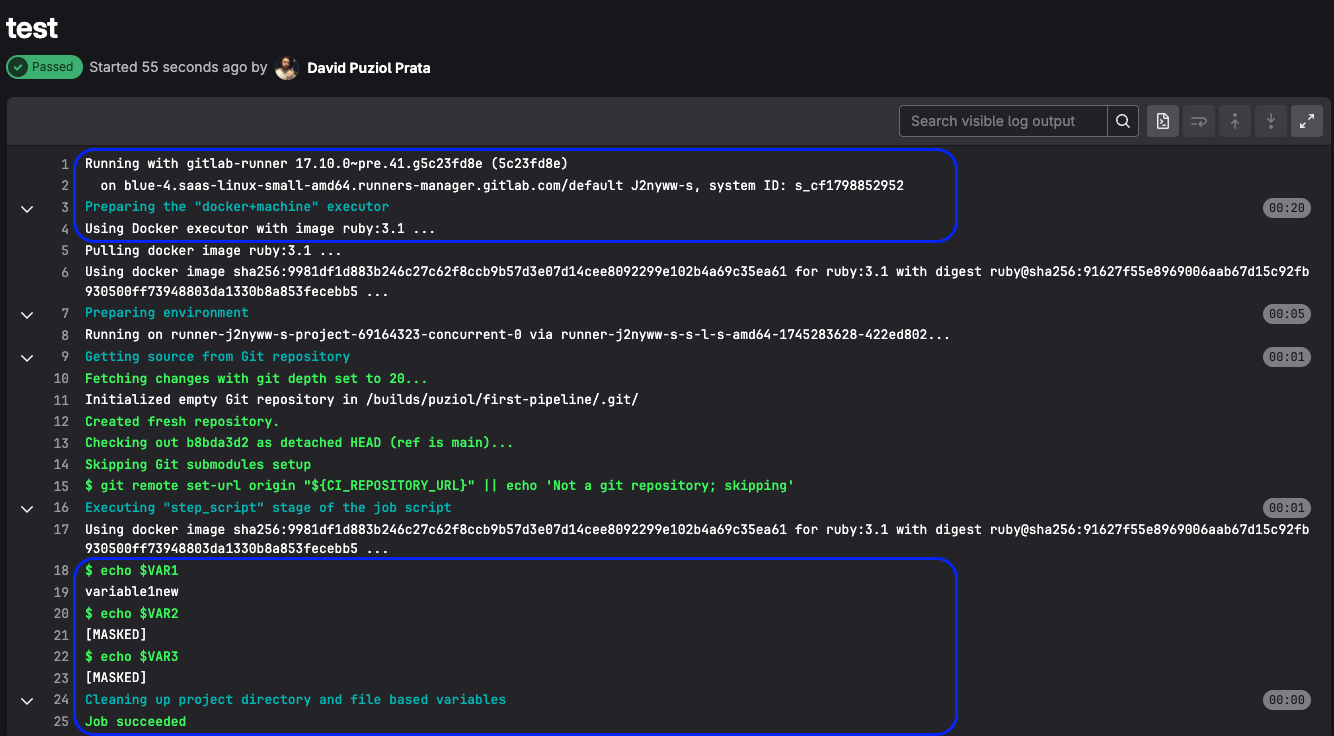Collapse the Preparing environment section

(x=27, y=314)
